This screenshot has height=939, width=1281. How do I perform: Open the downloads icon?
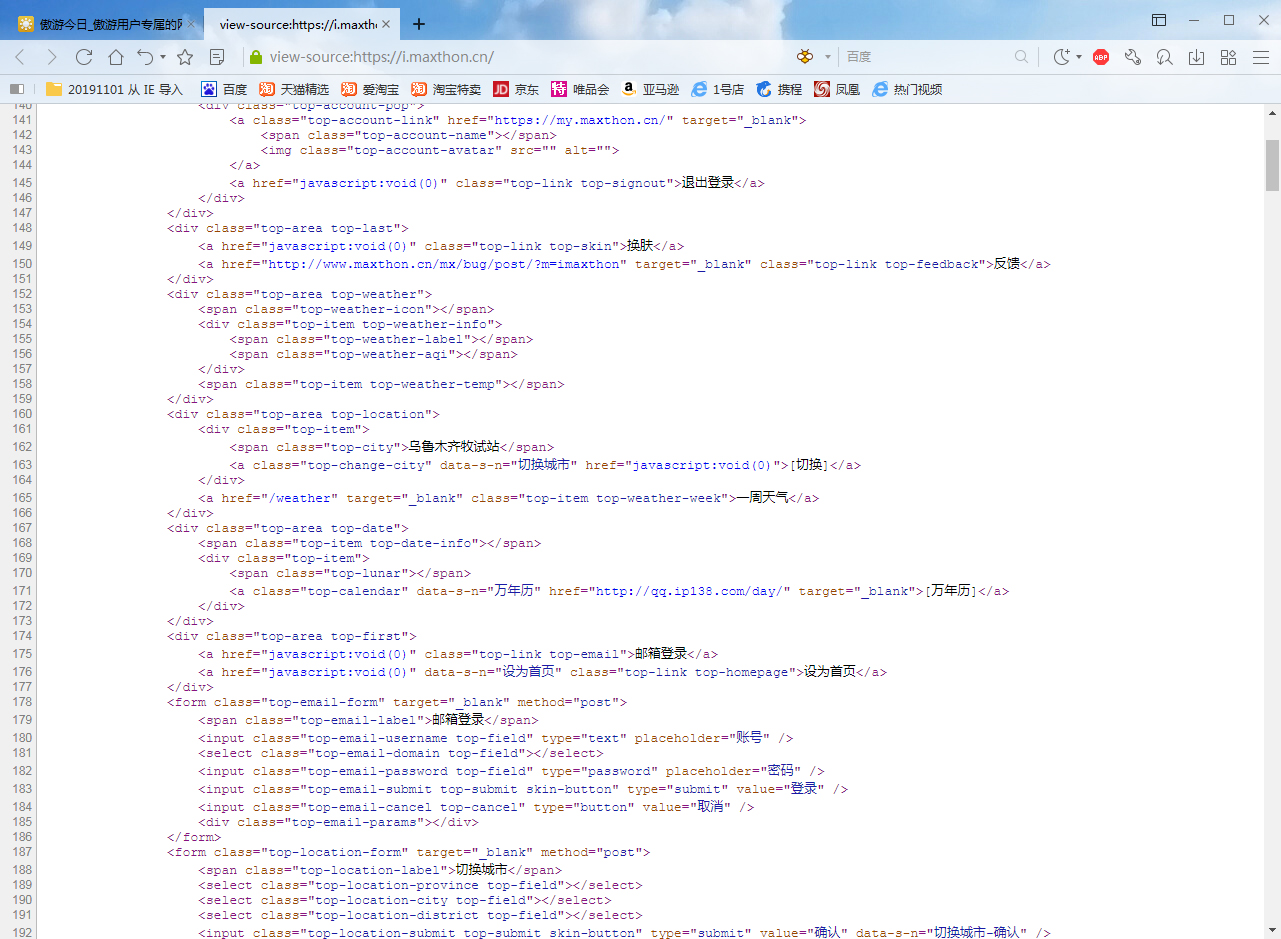[1196, 57]
